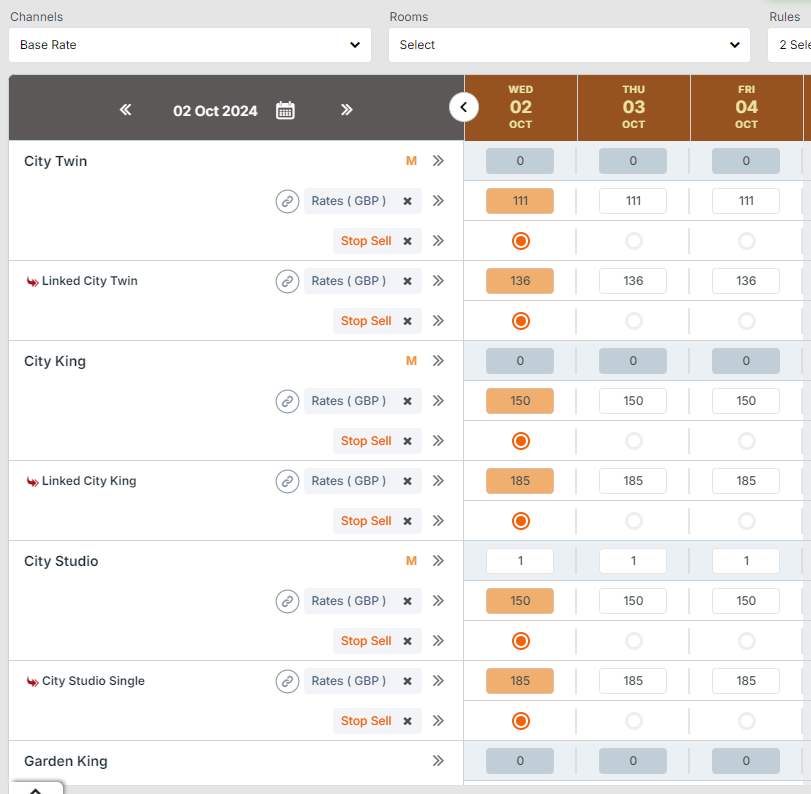Open the Rooms Select dropdown
The height and width of the screenshot is (794, 811).
pos(569,45)
